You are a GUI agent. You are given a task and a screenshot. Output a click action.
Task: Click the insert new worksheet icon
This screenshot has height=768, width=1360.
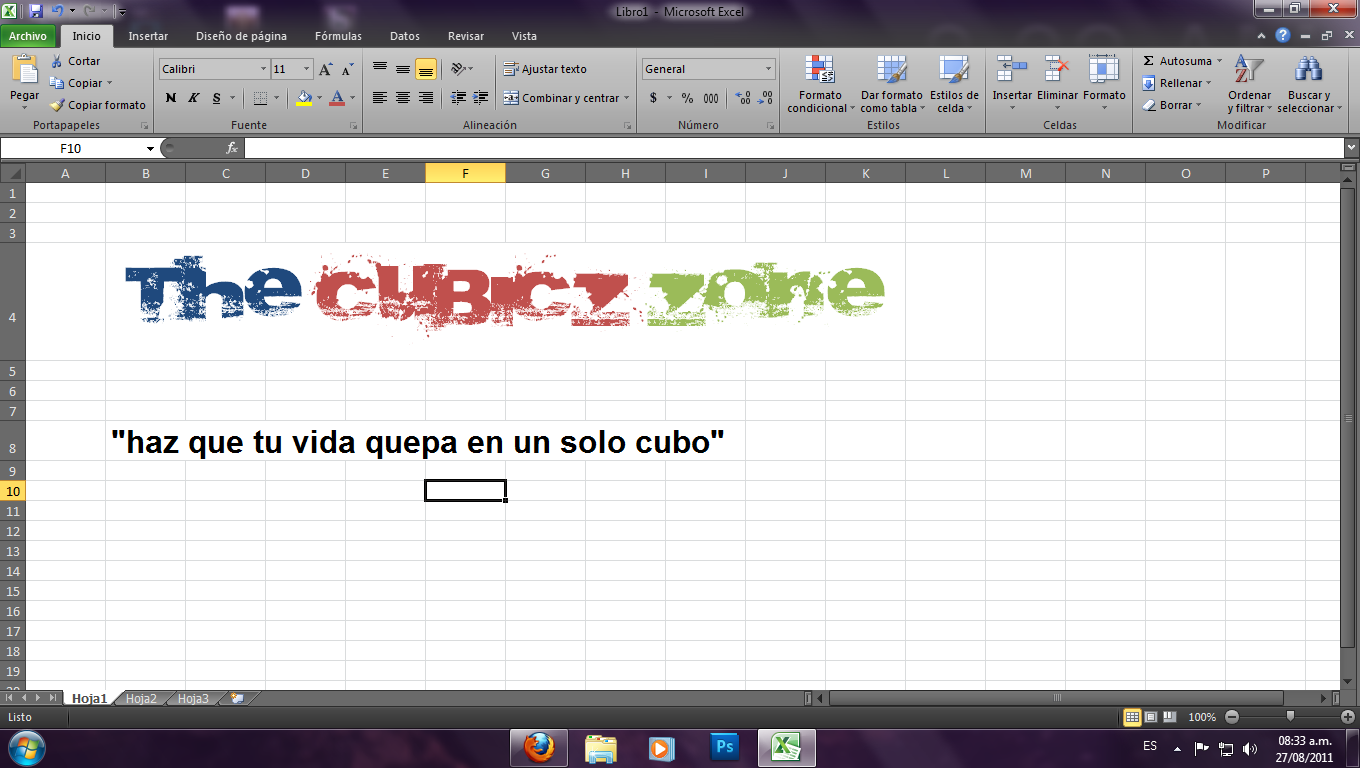(237, 699)
